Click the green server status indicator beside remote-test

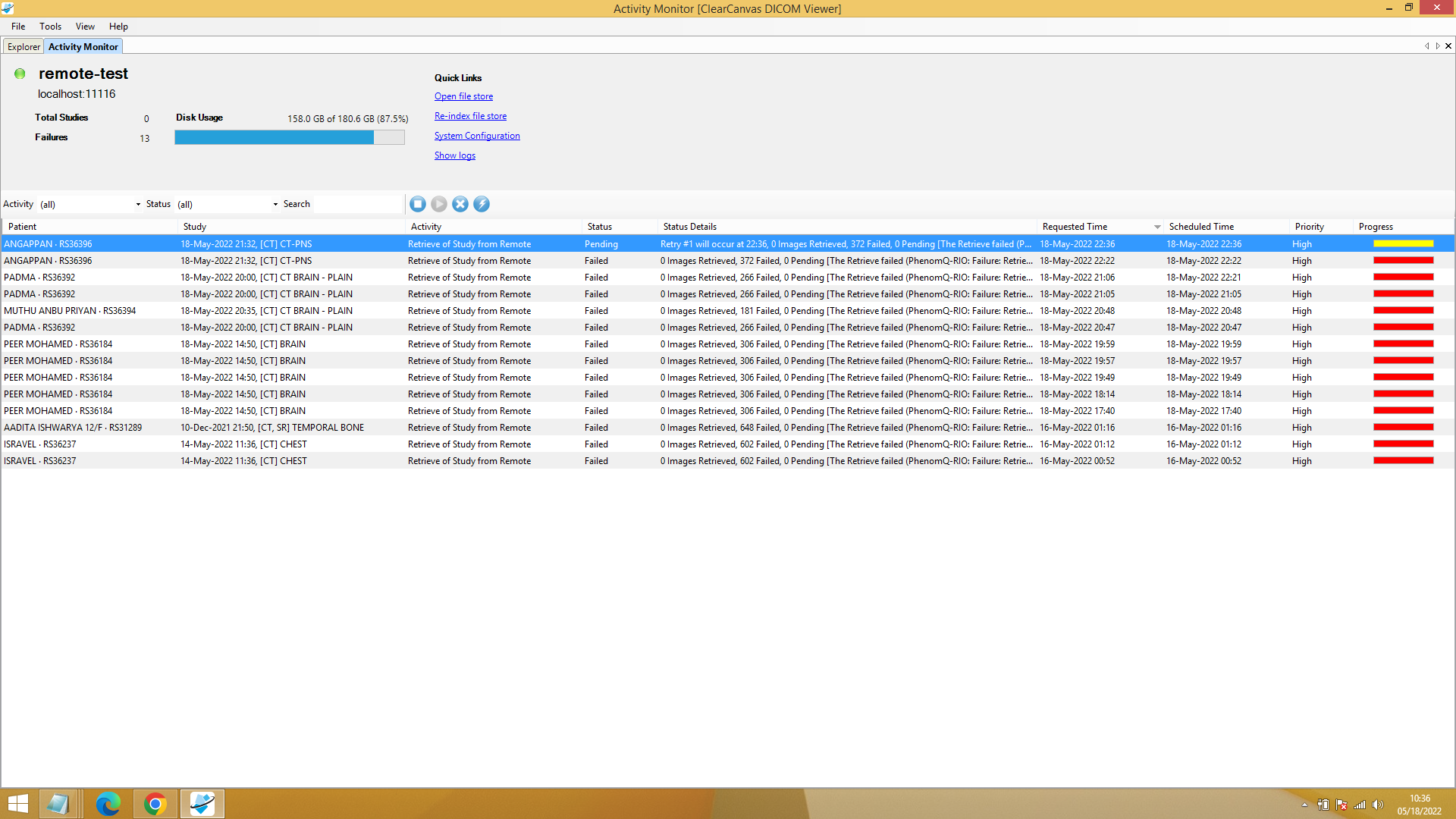tap(20, 74)
